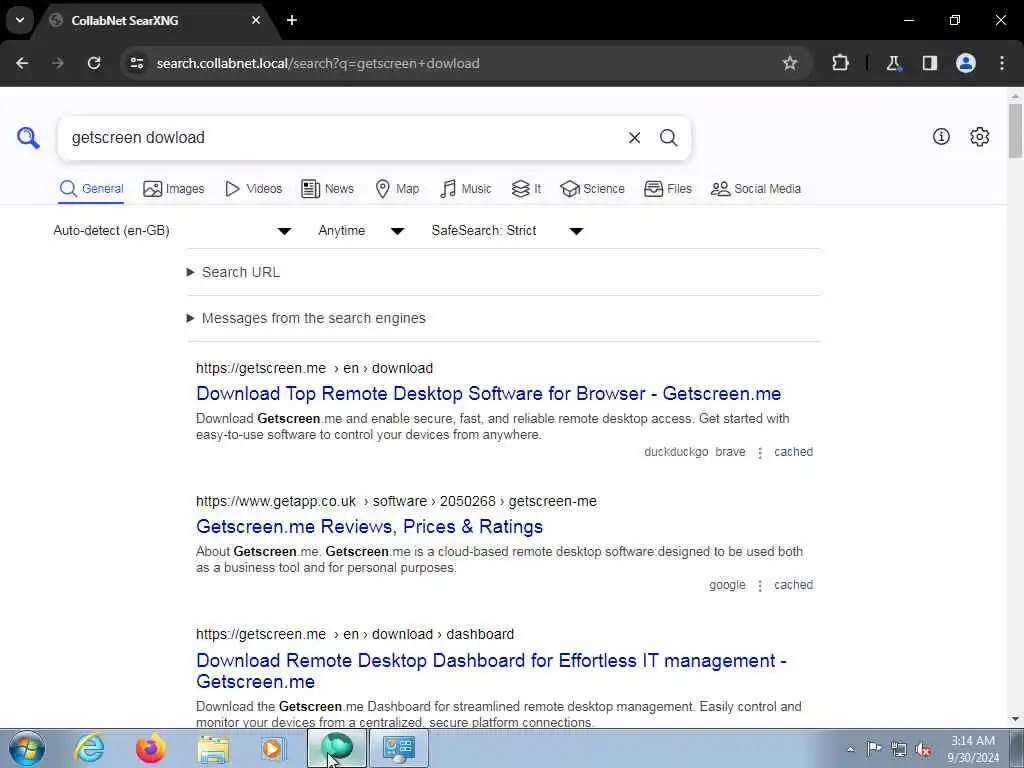The image size is (1024, 768).
Task: Open the Anytime time range dropdown
Action: tap(361, 231)
